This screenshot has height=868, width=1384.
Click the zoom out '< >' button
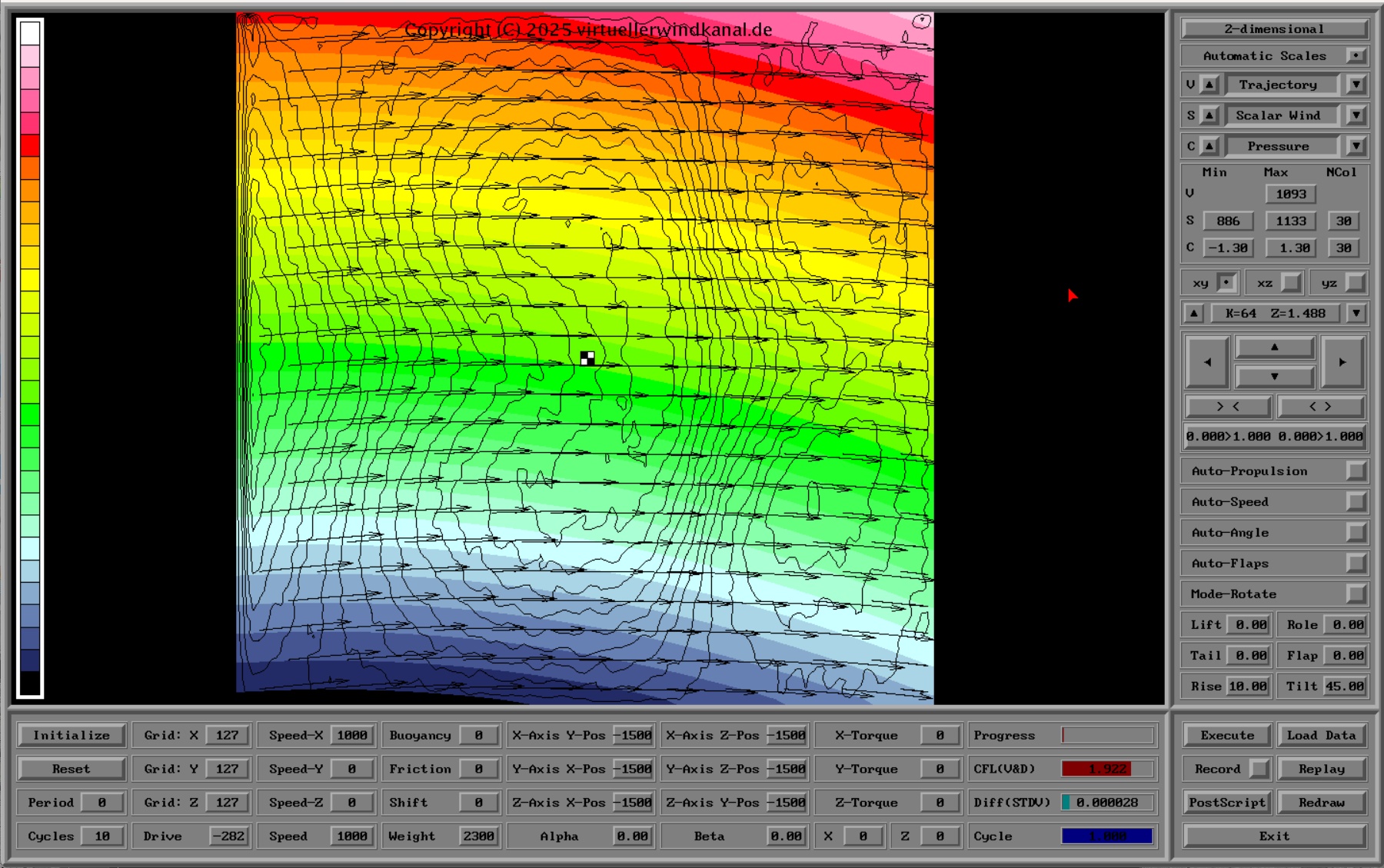[1320, 407]
